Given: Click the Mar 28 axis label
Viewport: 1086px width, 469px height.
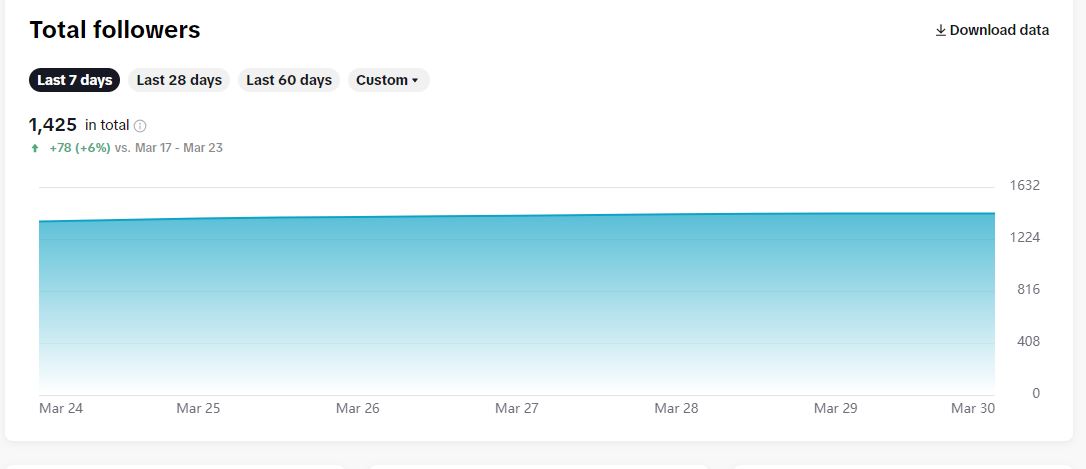Looking at the screenshot, I should pos(676,409).
